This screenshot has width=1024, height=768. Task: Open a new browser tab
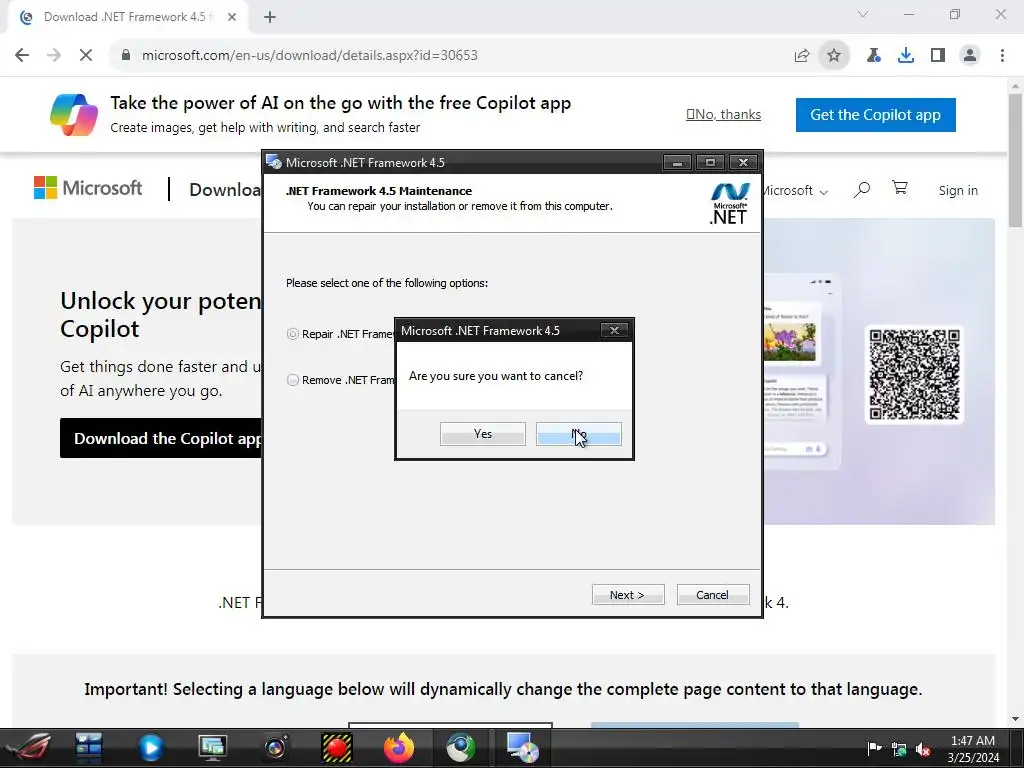[270, 17]
